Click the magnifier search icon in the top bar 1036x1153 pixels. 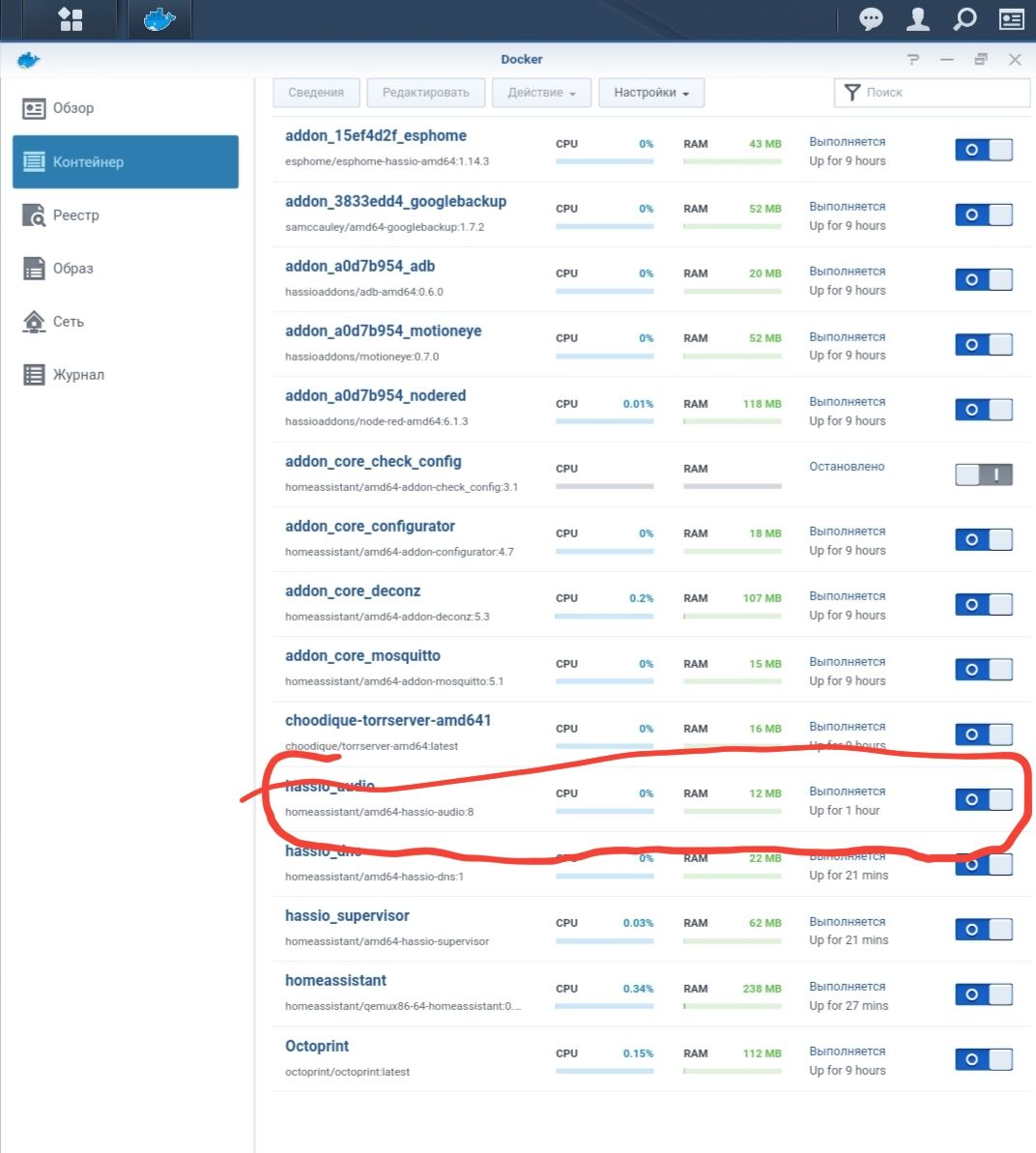tap(964, 18)
